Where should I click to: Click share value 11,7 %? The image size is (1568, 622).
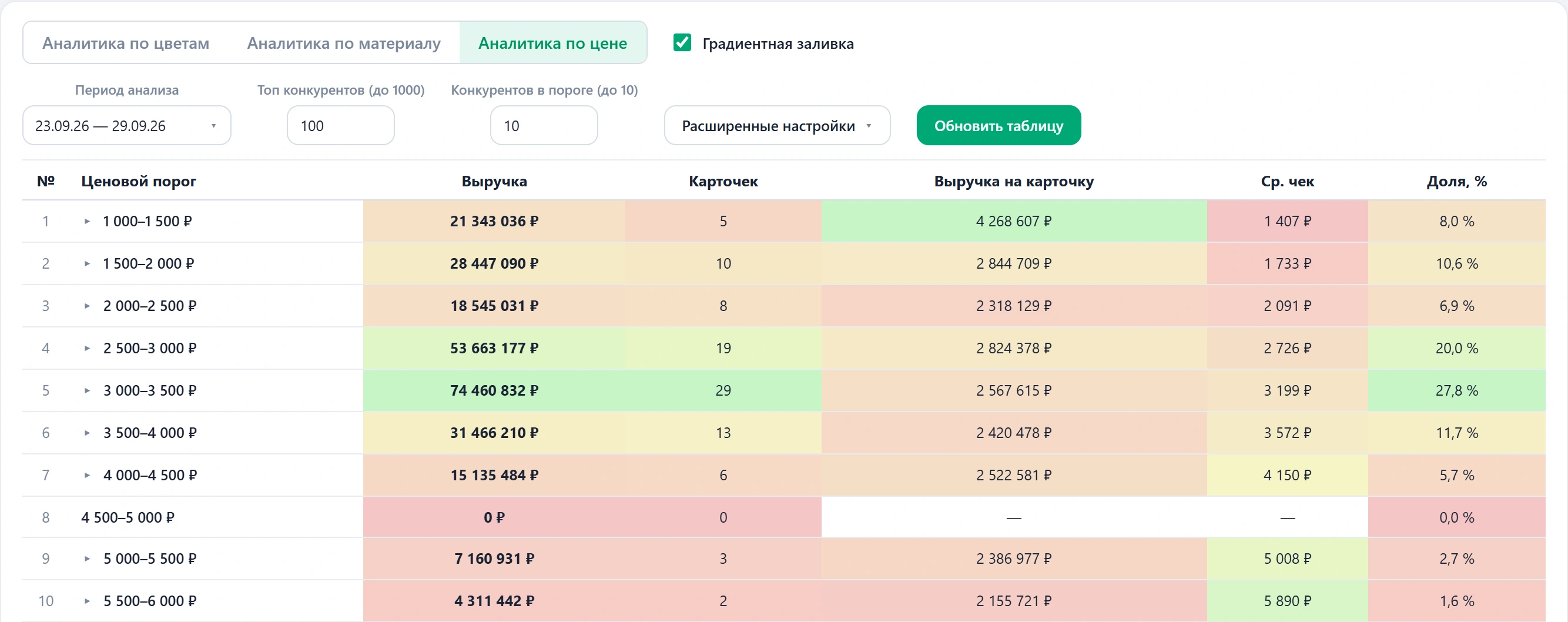click(1456, 433)
